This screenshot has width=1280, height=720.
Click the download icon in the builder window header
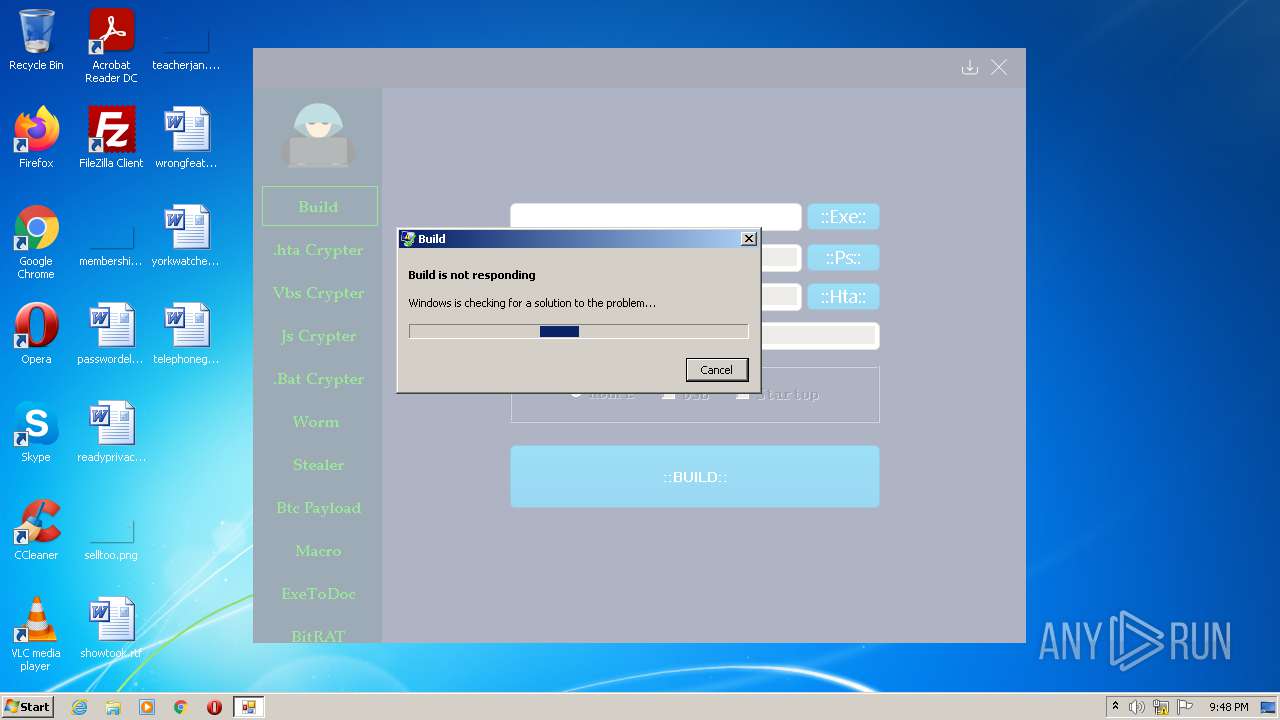[x=969, y=67]
